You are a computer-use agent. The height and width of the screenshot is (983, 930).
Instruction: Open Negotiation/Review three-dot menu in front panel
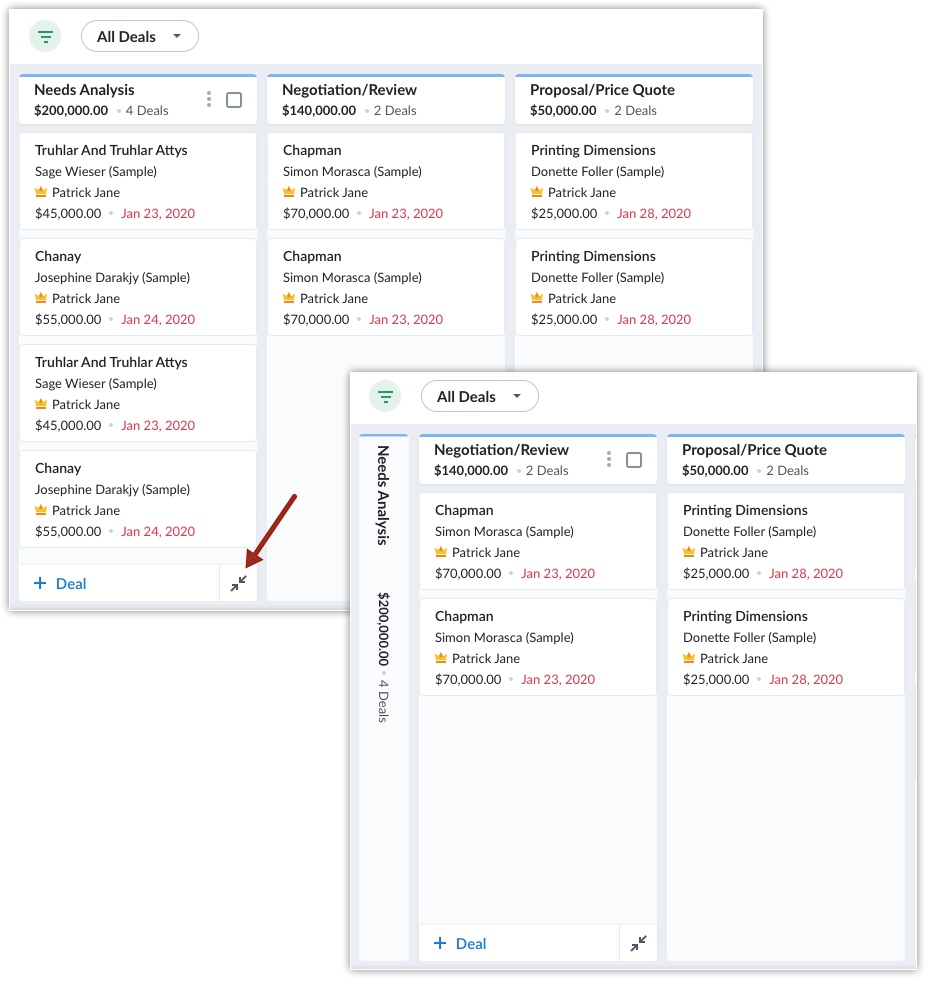pos(609,459)
